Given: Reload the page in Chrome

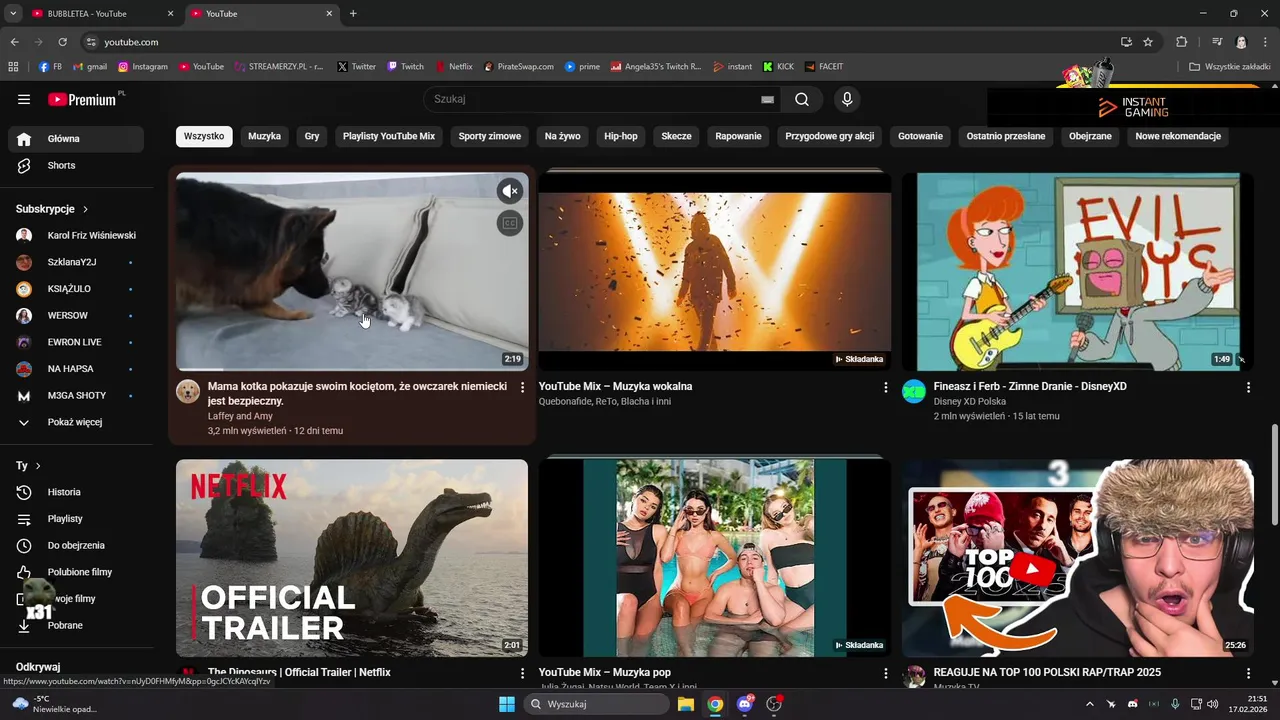Looking at the screenshot, I should click(x=62, y=42).
